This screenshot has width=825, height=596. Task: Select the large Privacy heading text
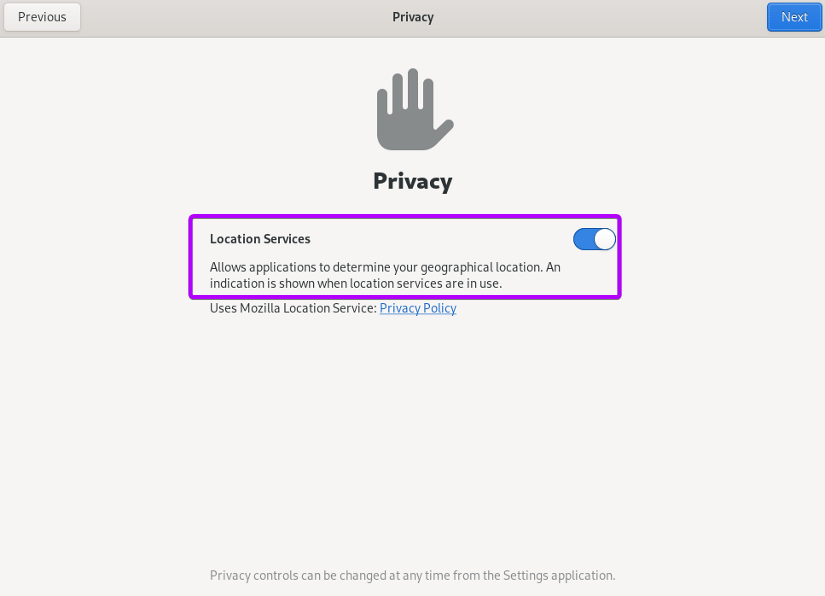[412, 181]
